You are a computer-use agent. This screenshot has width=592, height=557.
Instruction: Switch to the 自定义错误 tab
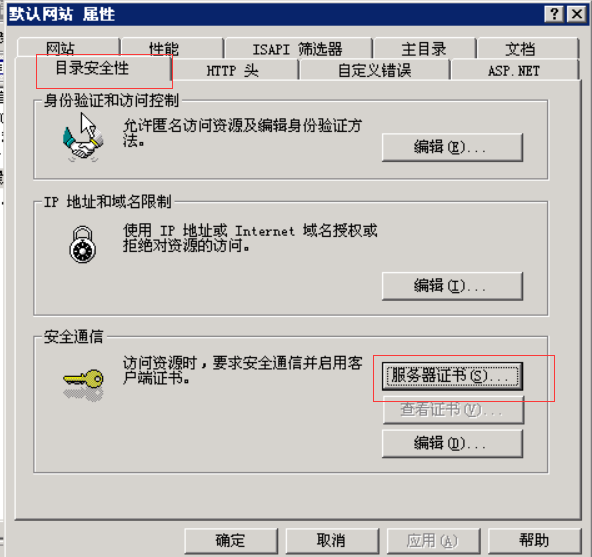[375, 70]
